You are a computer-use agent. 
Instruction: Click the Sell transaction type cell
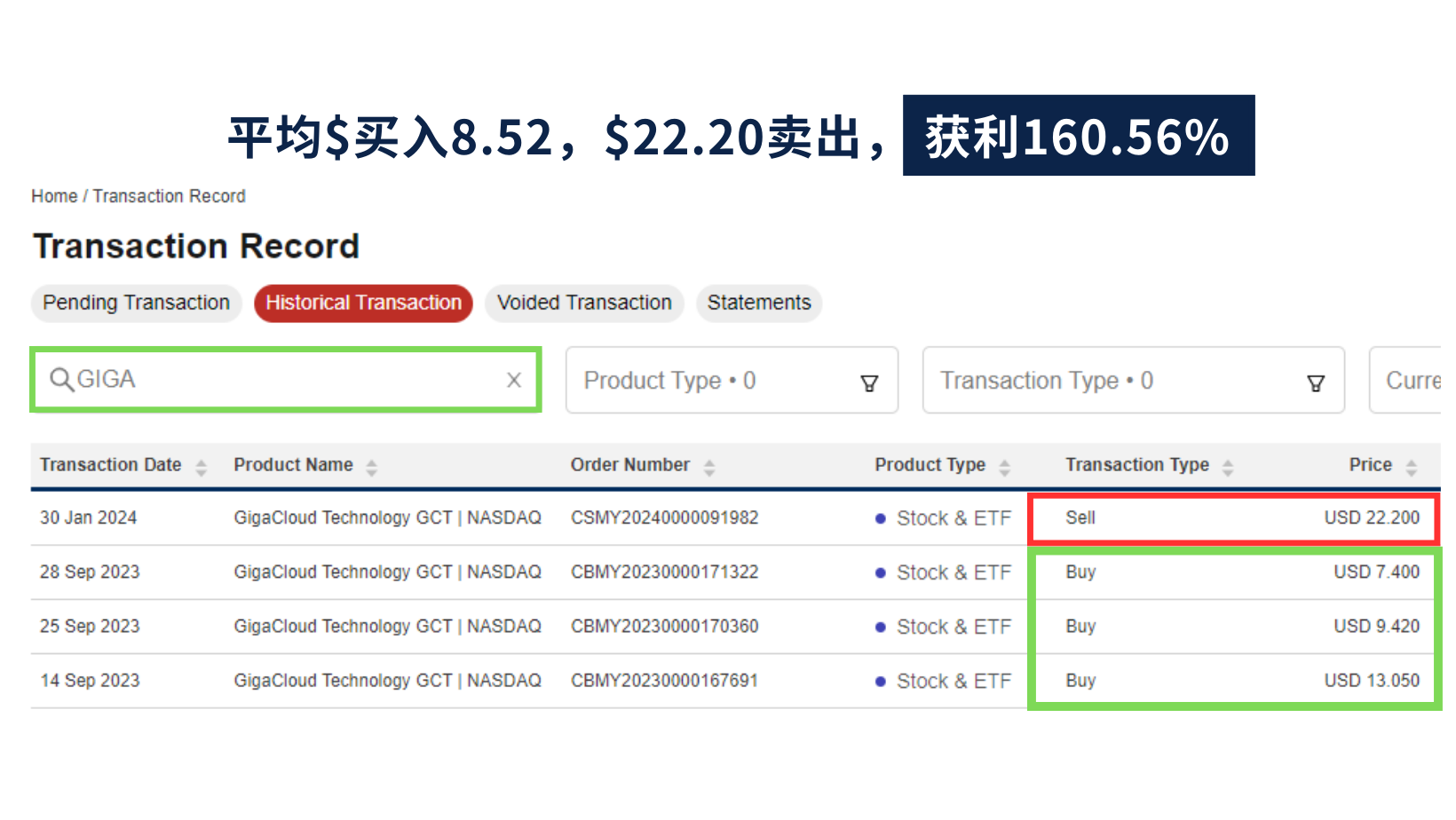1080,517
